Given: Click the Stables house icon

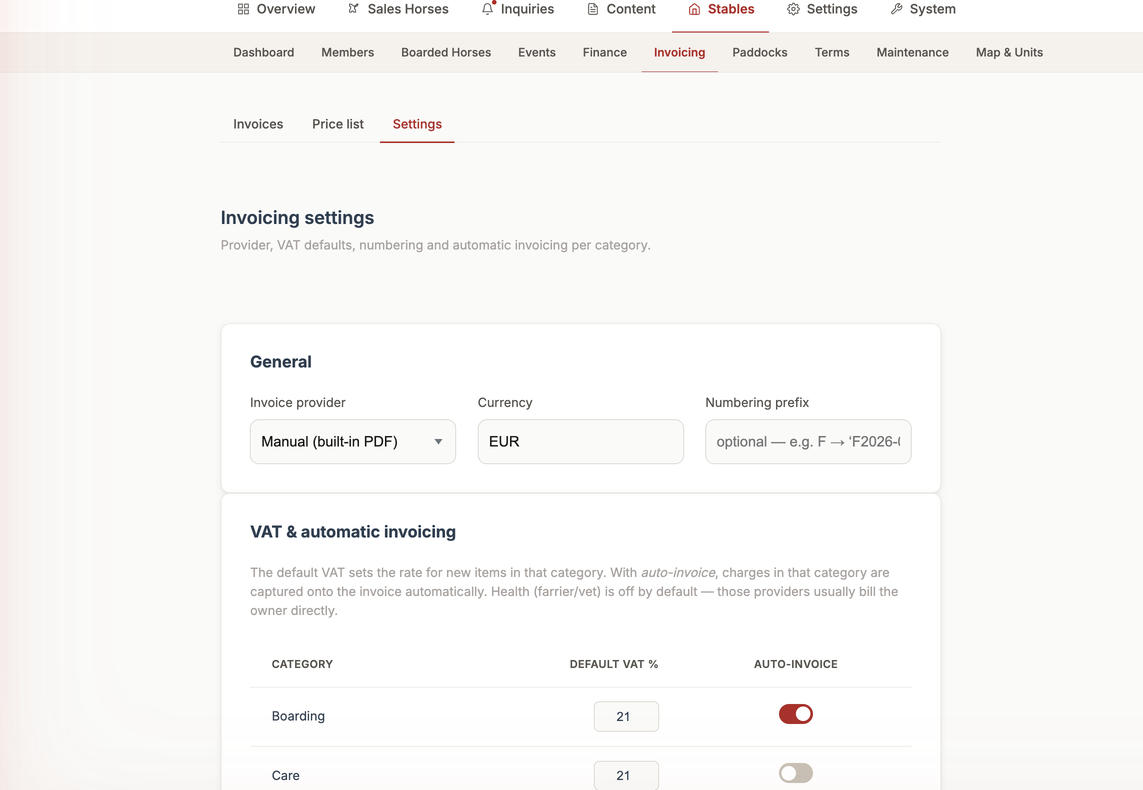Looking at the screenshot, I should click(x=694, y=9).
